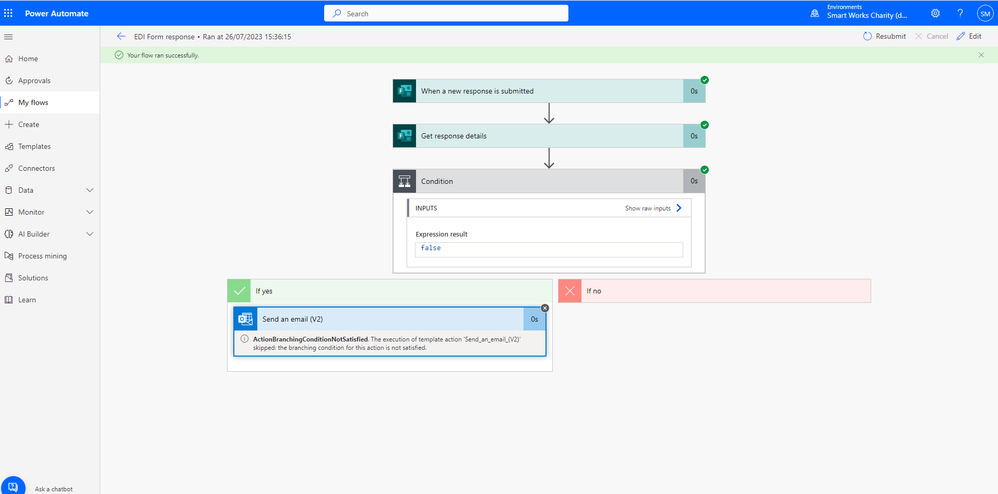Click the Forms icon on Get response details
The width and height of the screenshot is (998, 494).
404,136
